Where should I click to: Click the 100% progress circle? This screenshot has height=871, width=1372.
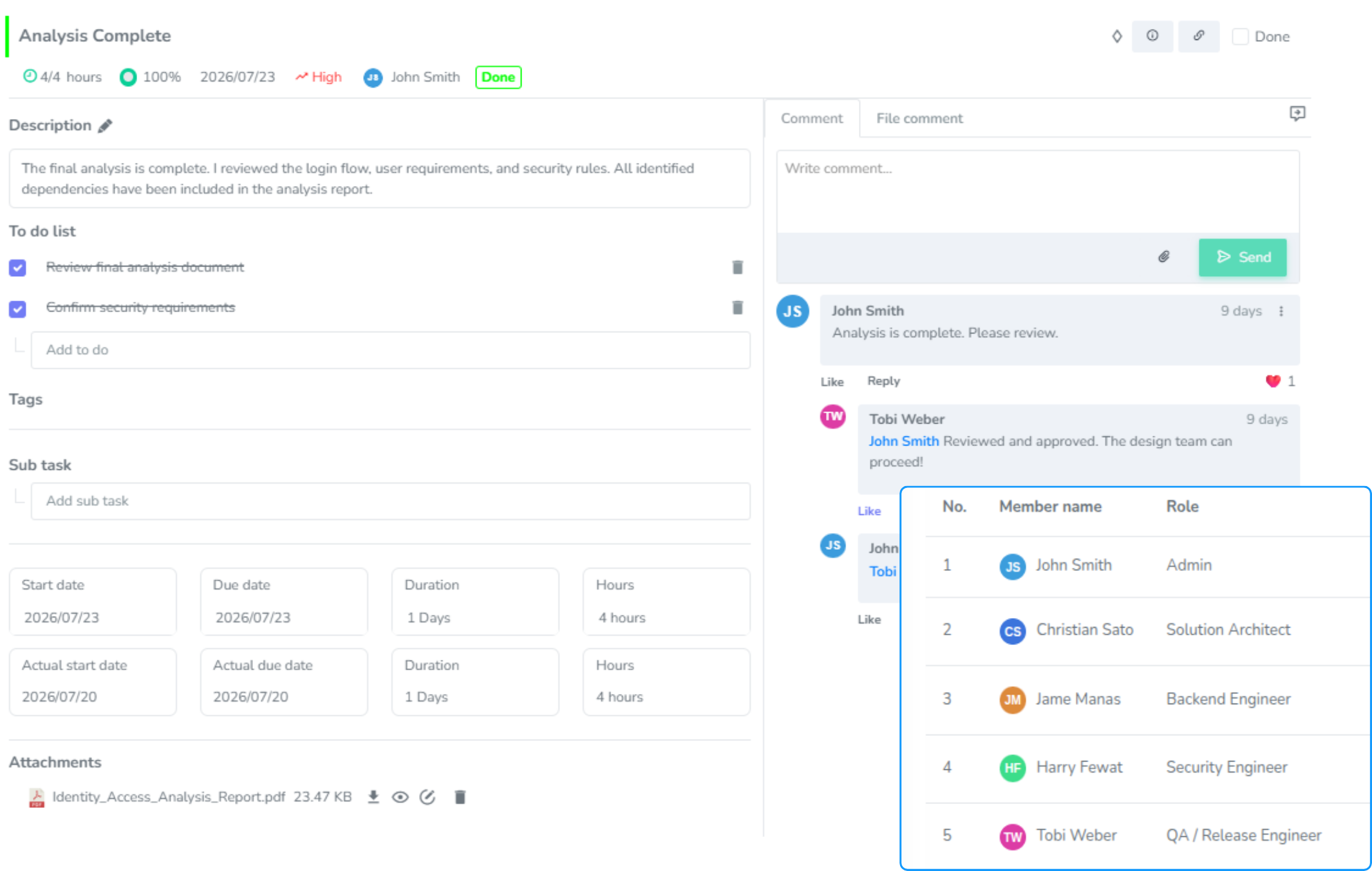(x=128, y=77)
